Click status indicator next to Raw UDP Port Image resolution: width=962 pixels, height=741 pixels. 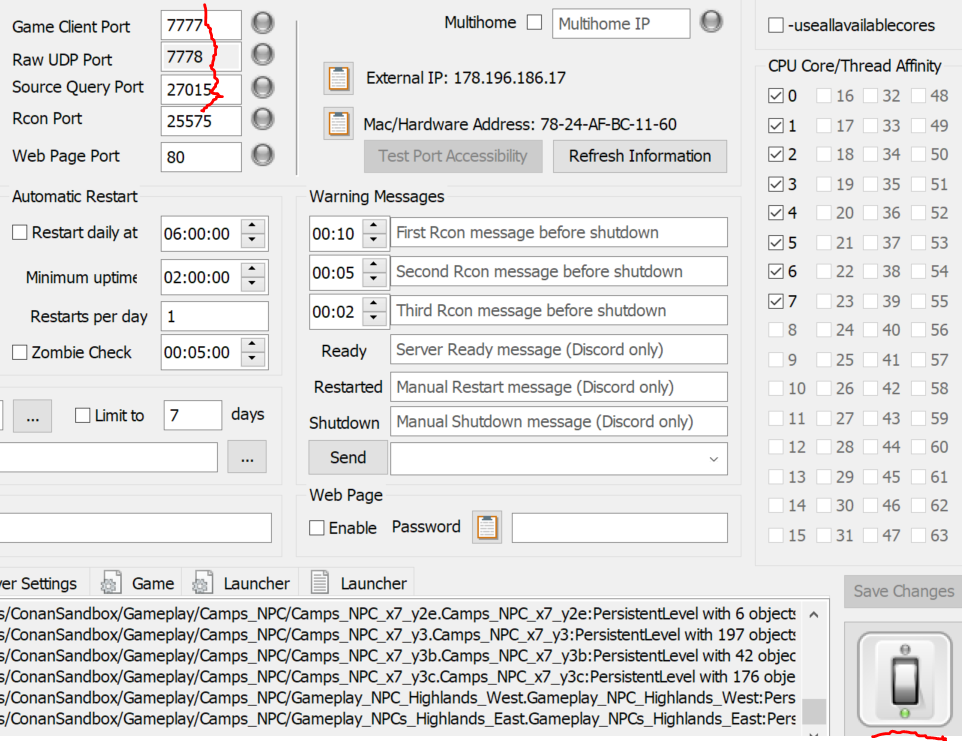point(263,55)
